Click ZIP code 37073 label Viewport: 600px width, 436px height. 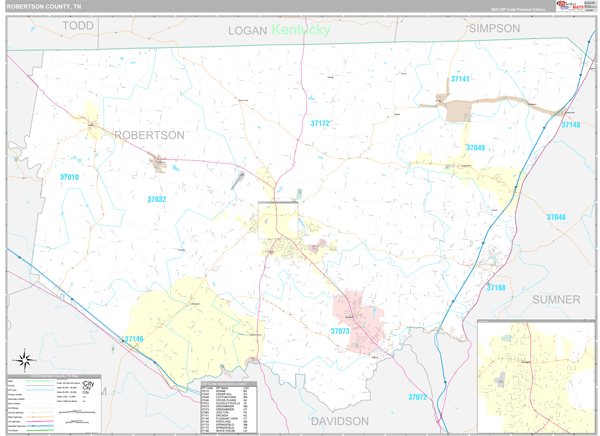pyautogui.click(x=341, y=331)
